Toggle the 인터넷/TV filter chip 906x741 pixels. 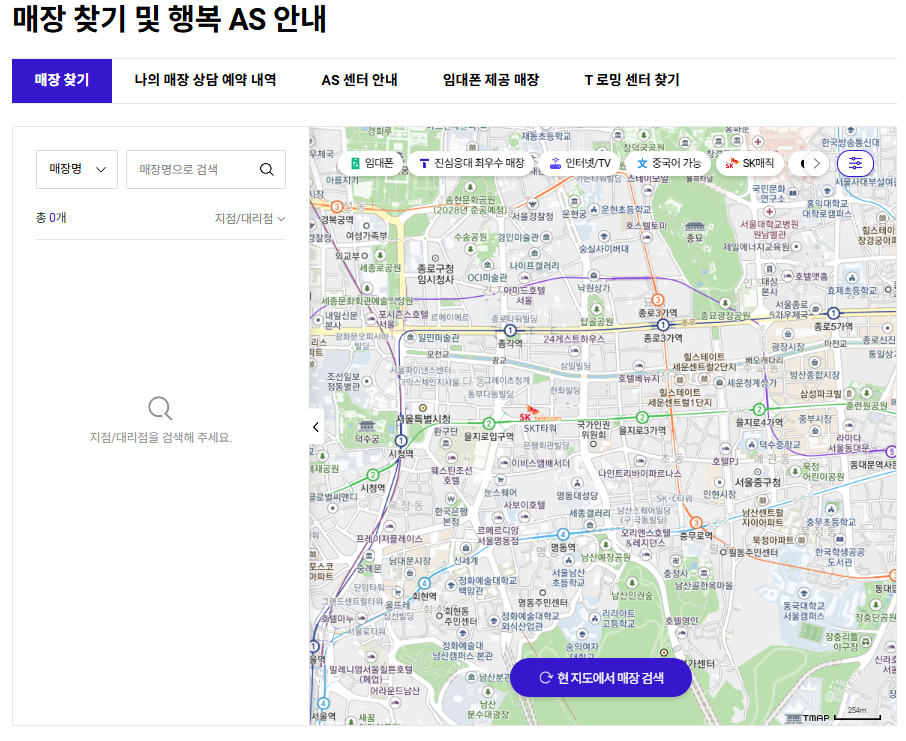(x=580, y=164)
